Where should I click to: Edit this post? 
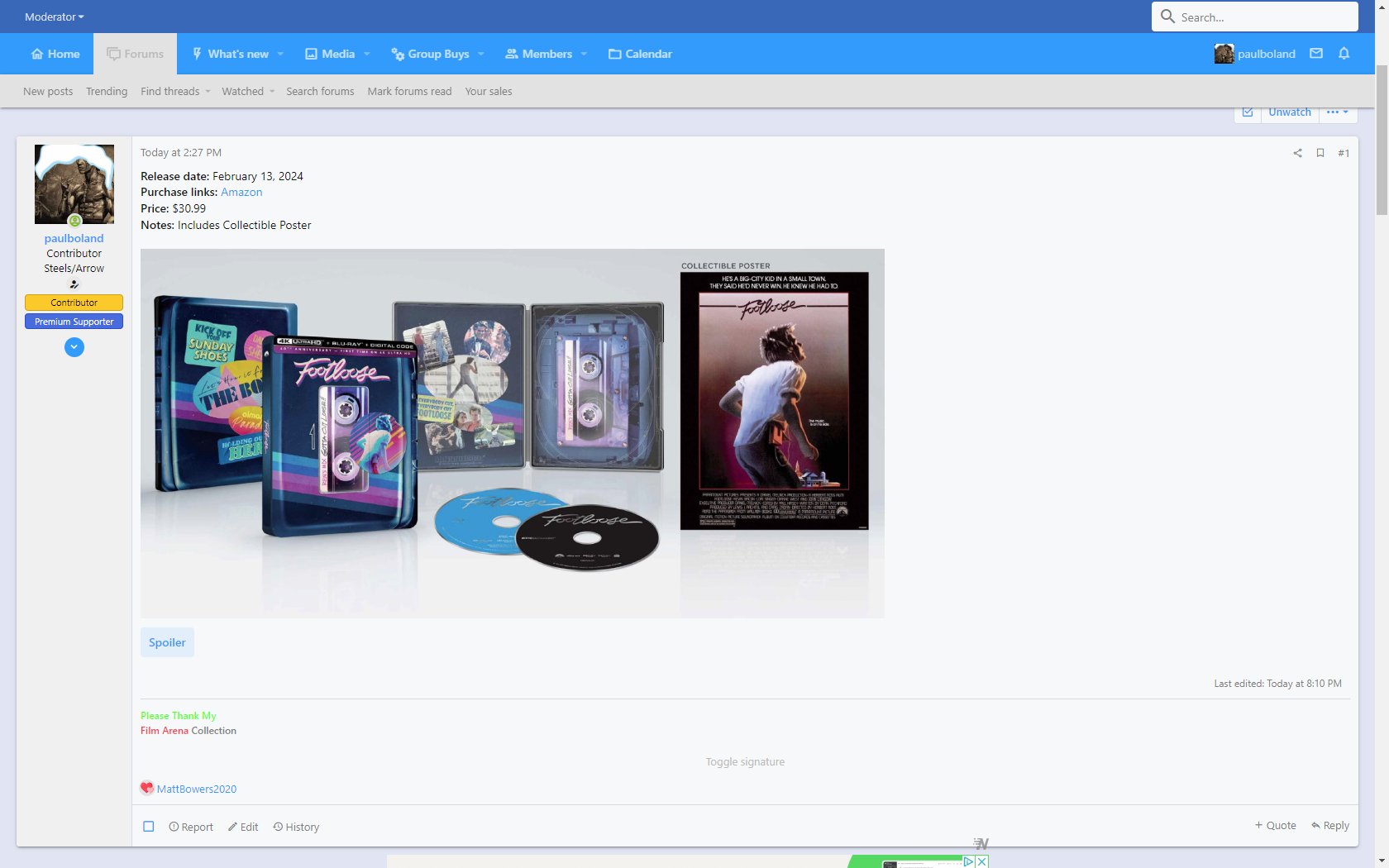click(x=243, y=827)
